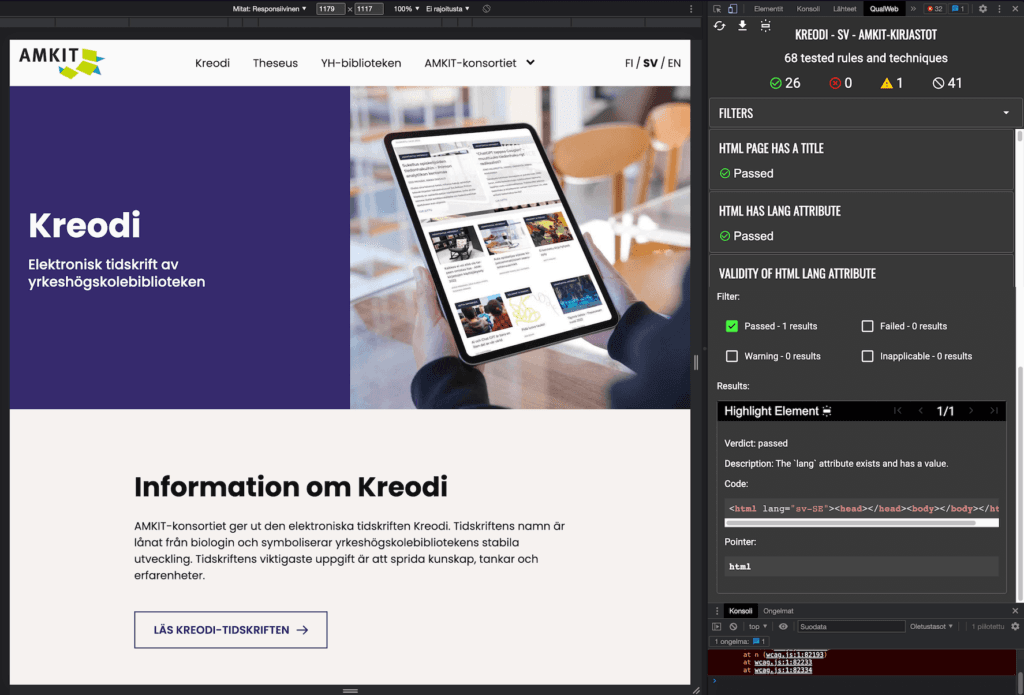Click the AMKIT logo in the site header
Image resolution: width=1024 pixels, height=695 pixels.
[61, 63]
